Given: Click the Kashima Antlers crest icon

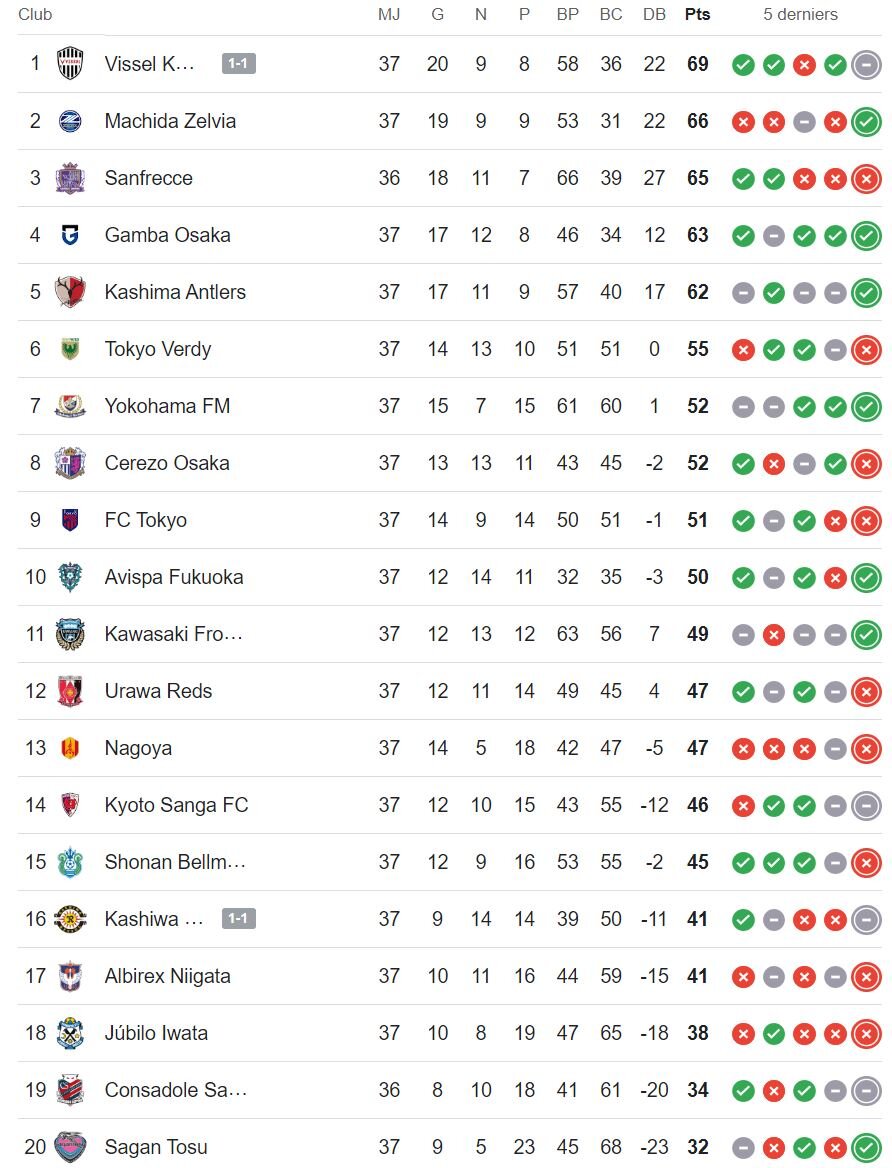Looking at the screenshot, I should tap(70, 292).
